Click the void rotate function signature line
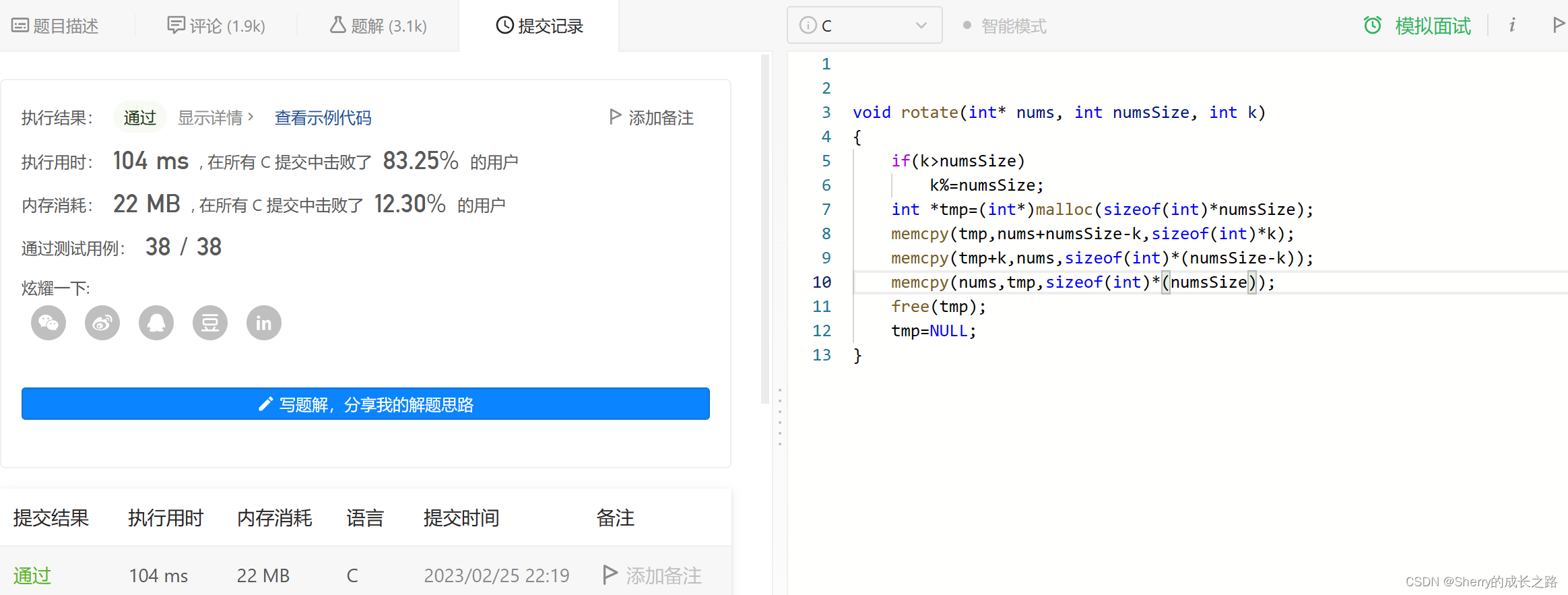Screen dimensions: 1568x595 pos(1059,112)
